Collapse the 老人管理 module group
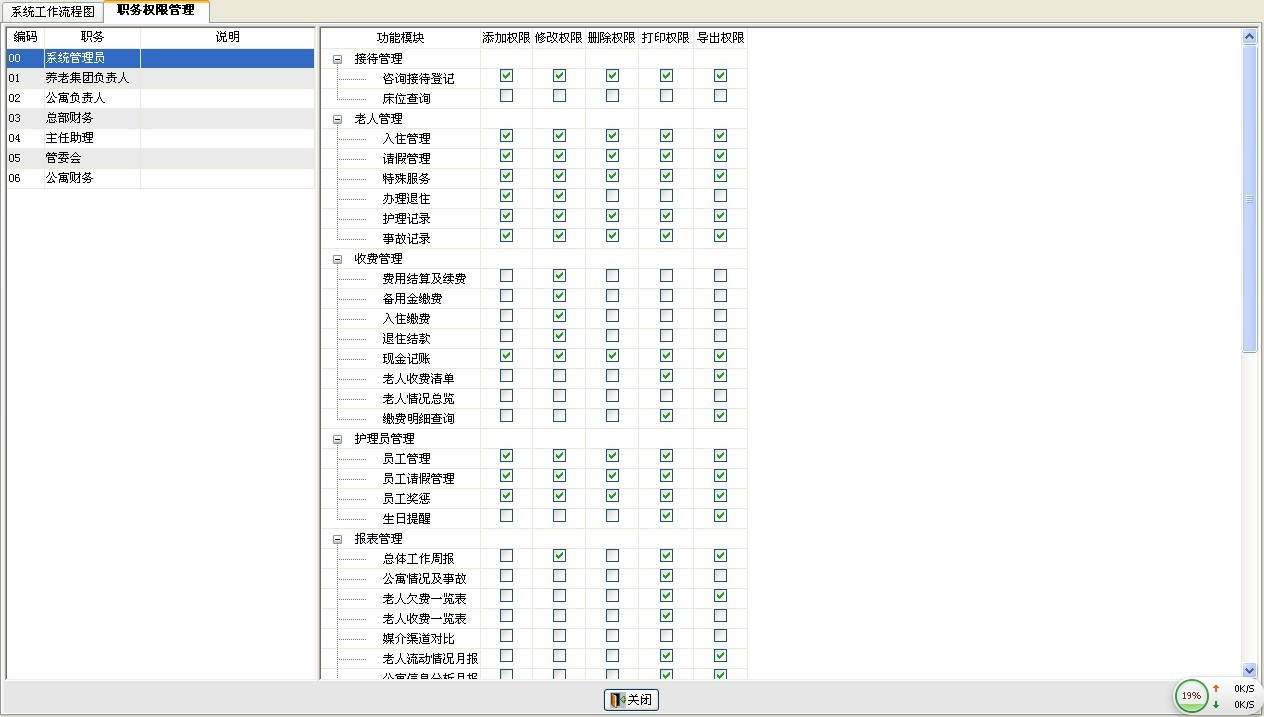The height and width of the screenshot is (717, 1264). tap(338, 119)
